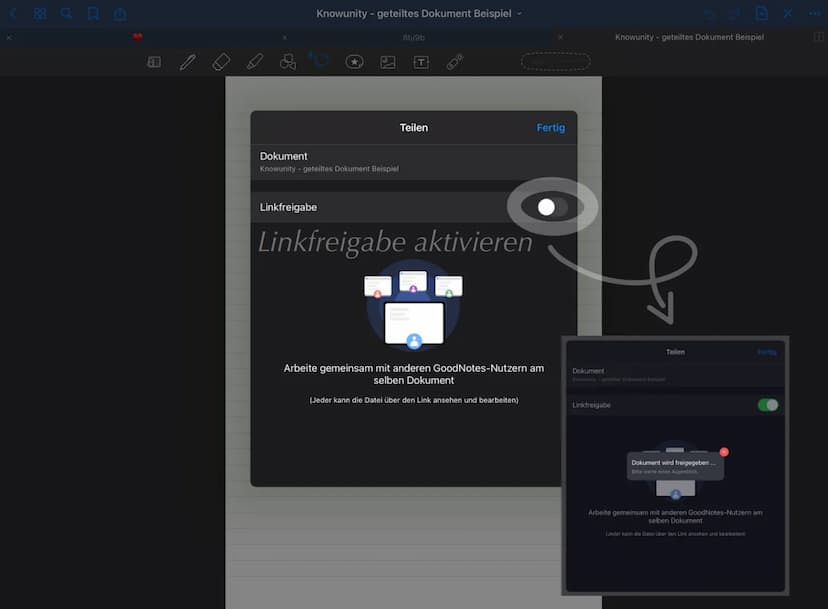Expand the document title dropdown arrow
828x609 pixels.
click(x=519, y=14)
